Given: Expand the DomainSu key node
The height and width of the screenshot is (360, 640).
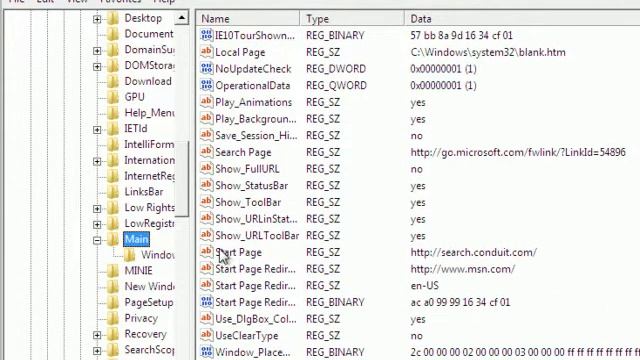Looking at the screenshot, I should point(97,51).
